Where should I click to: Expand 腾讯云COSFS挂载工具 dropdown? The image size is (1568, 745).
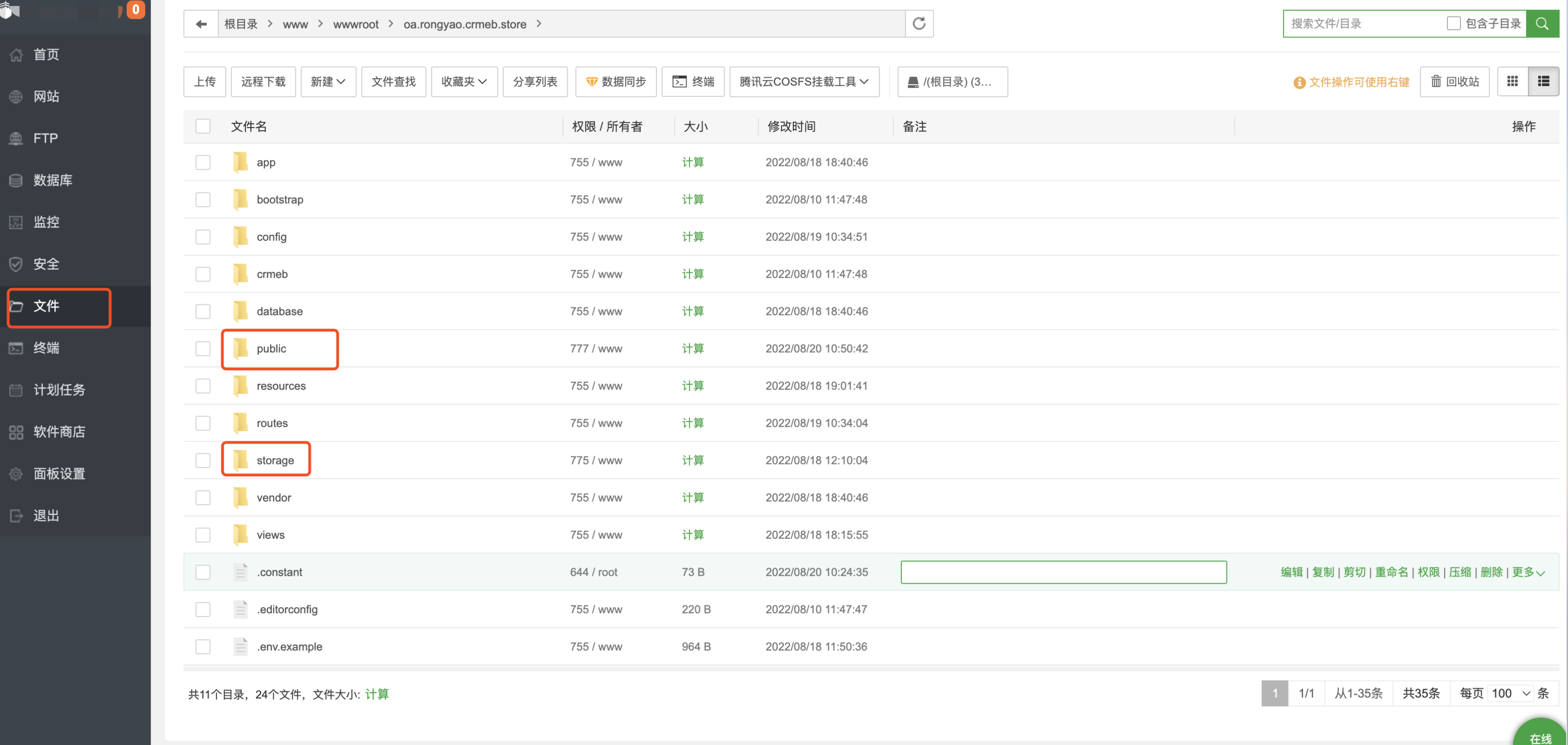[x=804, y=82]
